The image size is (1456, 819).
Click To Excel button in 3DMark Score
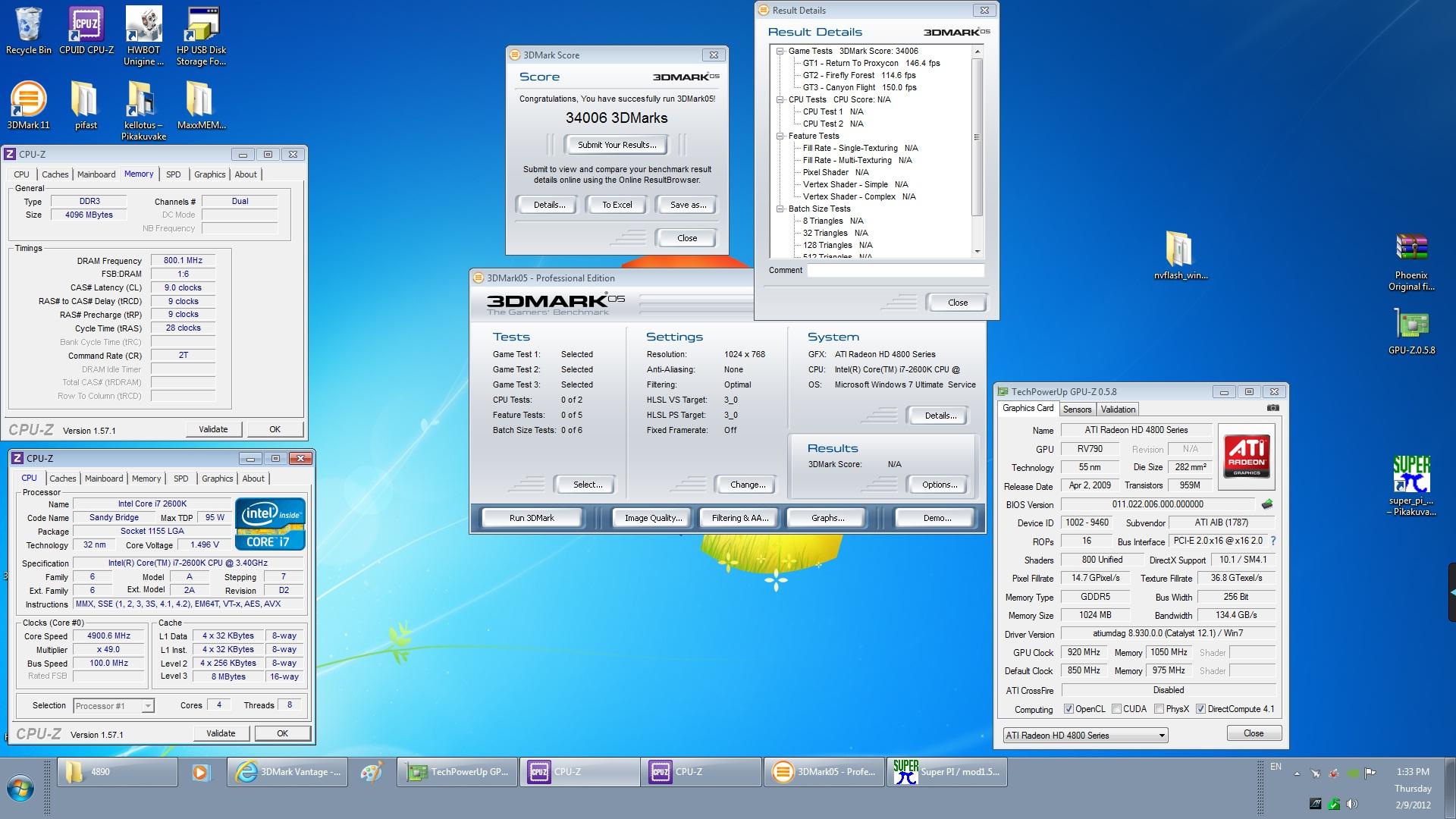pos(617,205)
